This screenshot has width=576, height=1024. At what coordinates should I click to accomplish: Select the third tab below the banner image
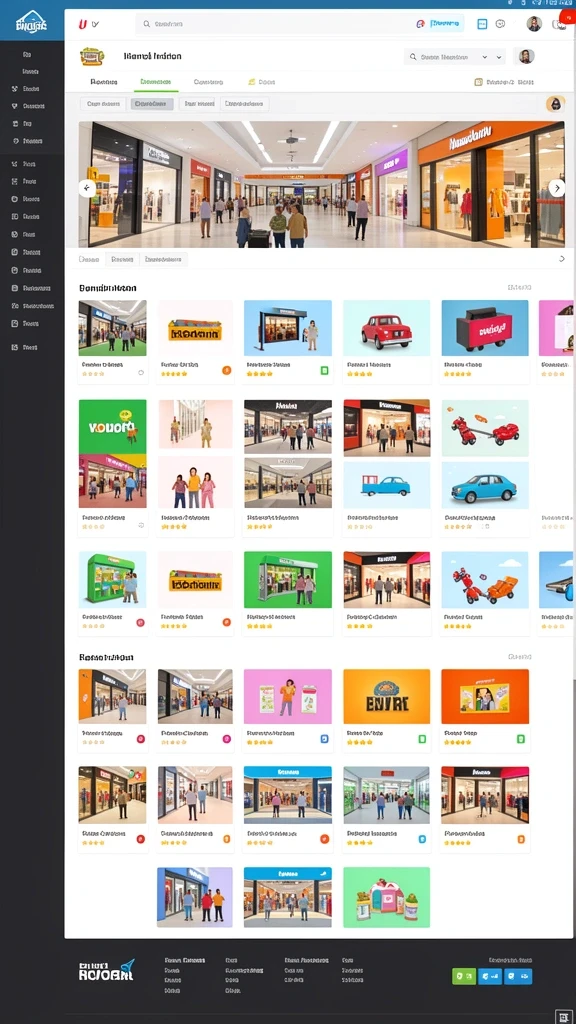pos(163,259)
